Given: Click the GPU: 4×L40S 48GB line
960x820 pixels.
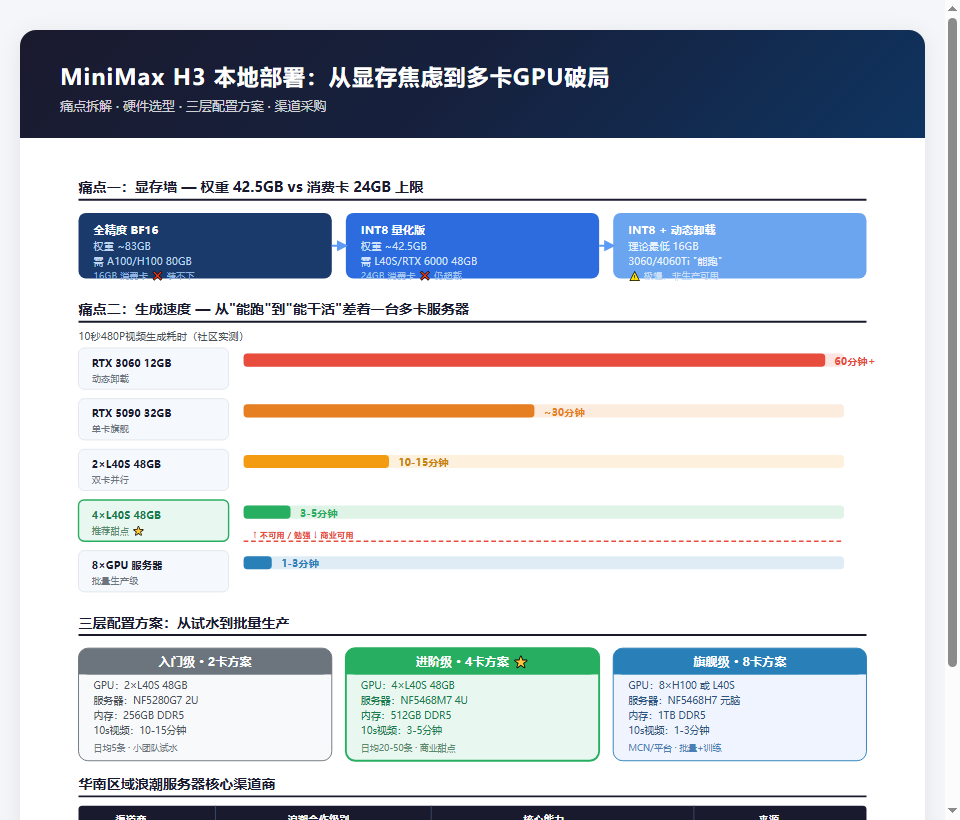Looking at the screenshot, I should click(x=408, y=685).
